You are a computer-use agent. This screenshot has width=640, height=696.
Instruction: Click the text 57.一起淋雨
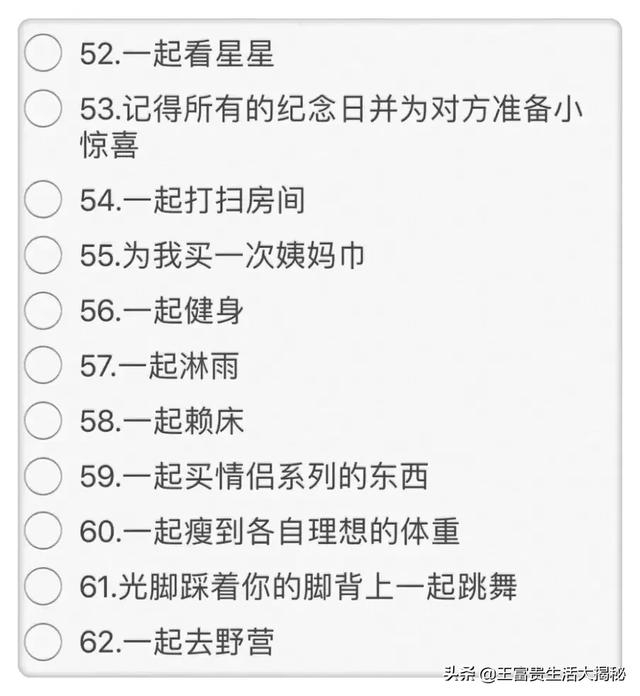point(160,366)
